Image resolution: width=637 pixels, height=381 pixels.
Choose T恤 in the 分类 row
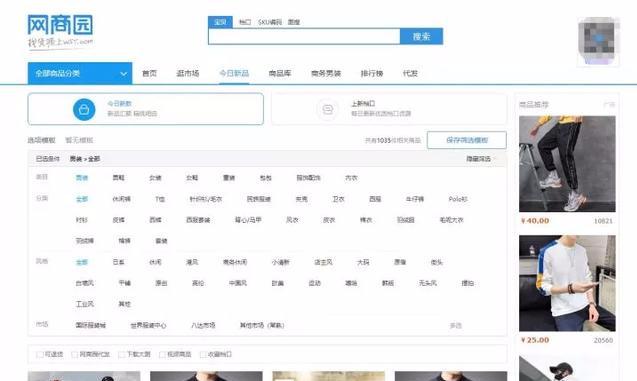click(x=160, y=199)
